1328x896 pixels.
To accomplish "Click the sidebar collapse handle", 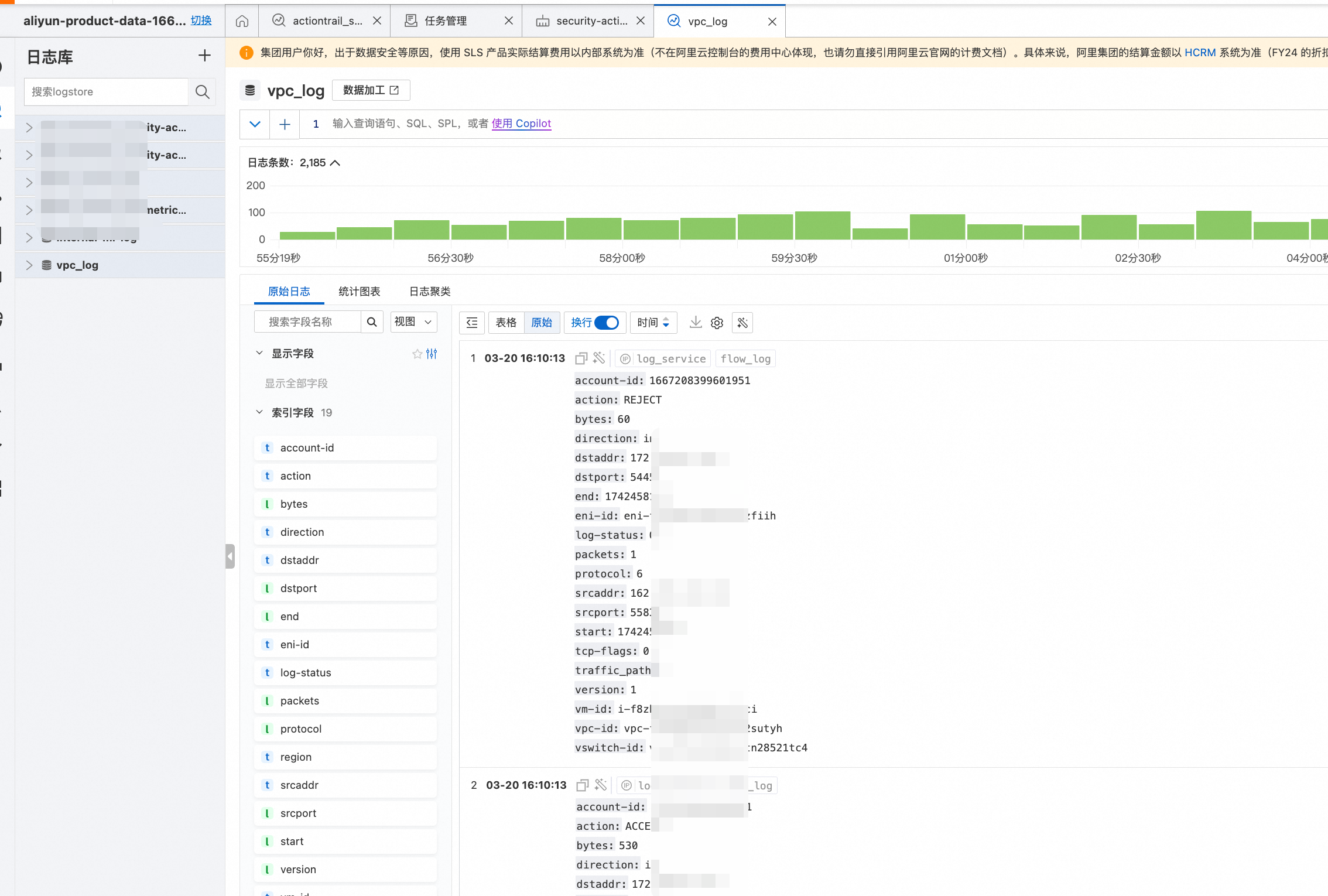I will 230,556.
